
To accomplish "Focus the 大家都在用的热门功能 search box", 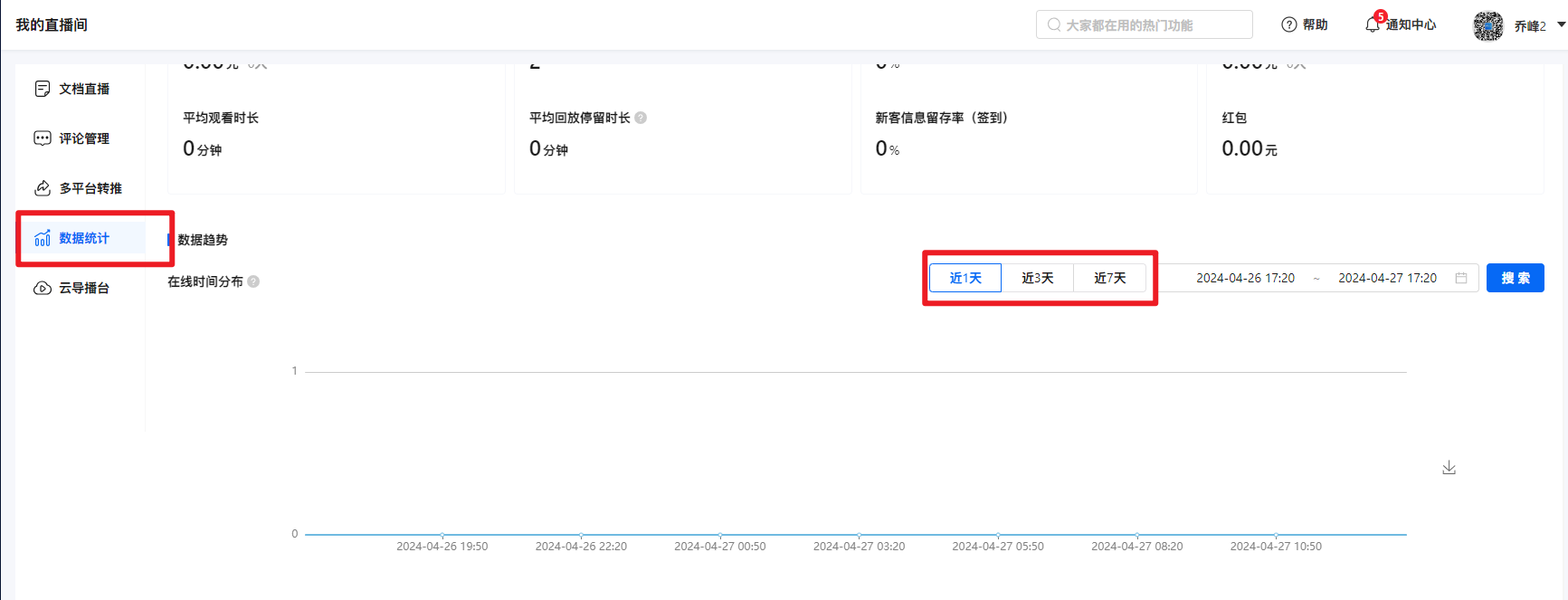I will point(1145,25).
